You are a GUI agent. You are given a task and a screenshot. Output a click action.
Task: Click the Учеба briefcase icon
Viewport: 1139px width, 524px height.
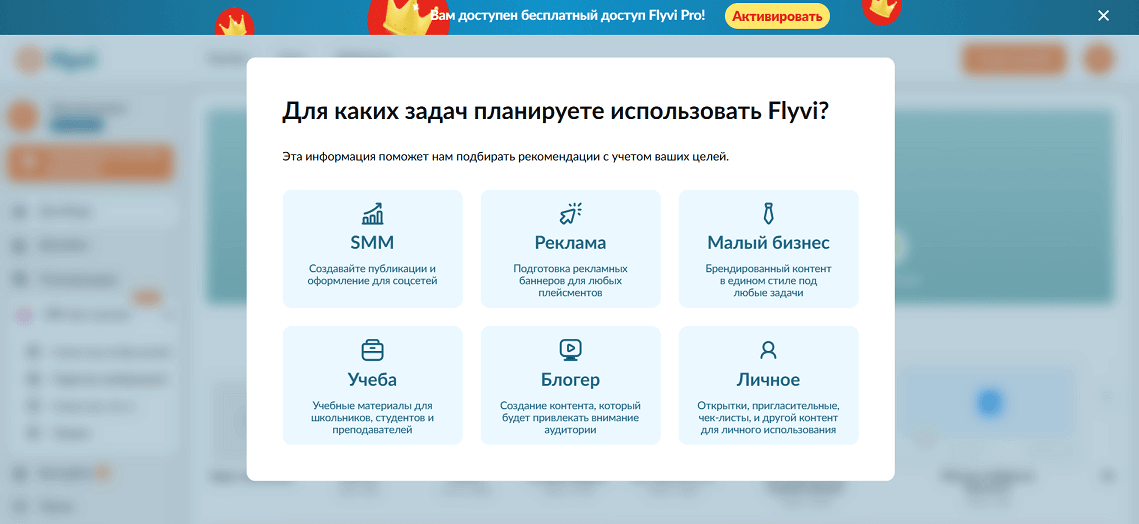point(373,350)
